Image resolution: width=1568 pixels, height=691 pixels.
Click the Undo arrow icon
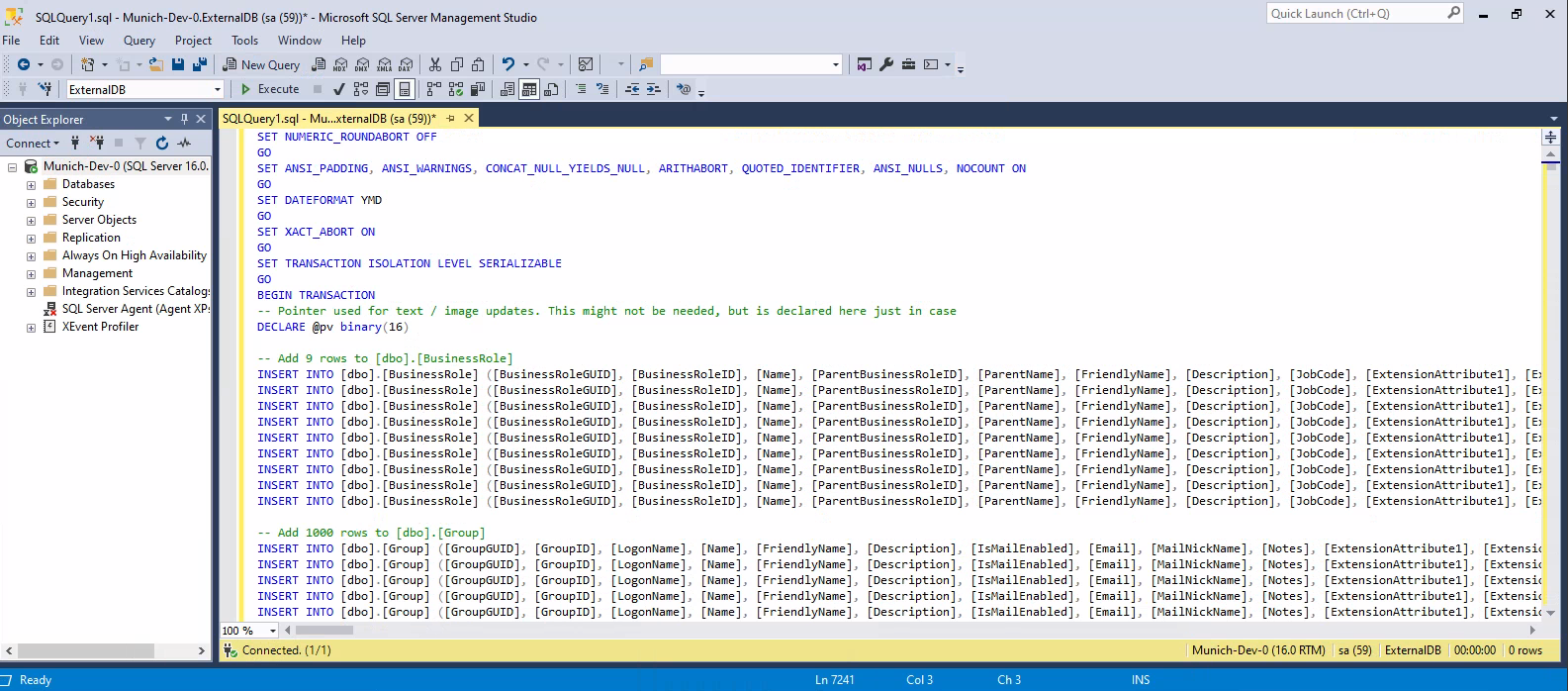(508, 64)
